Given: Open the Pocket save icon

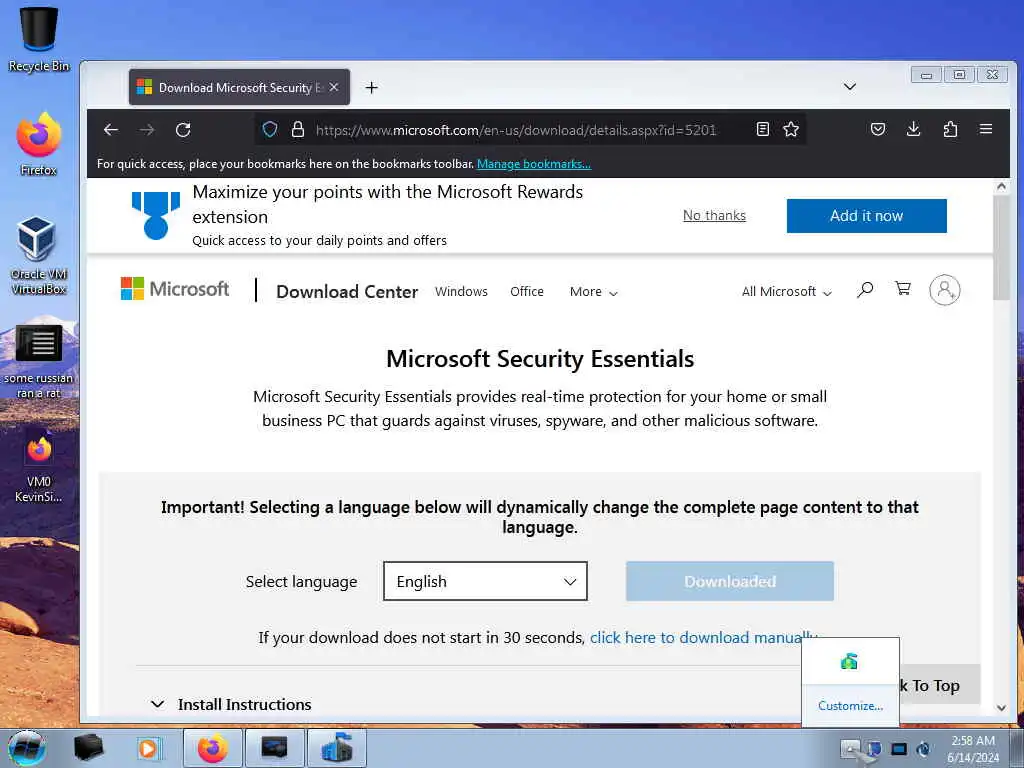Looking at the screenshot, I should 878,129.
